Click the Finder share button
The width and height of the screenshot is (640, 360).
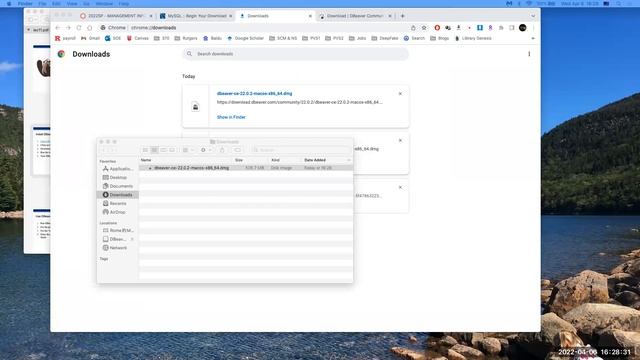[222, 150]
